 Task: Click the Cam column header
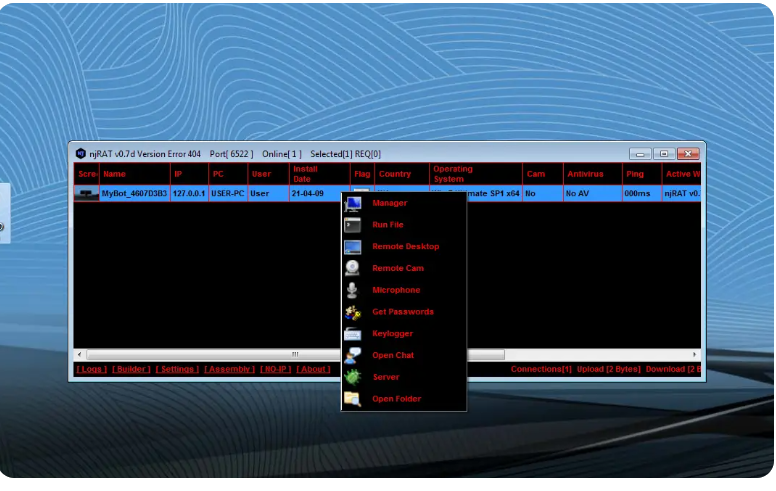543,174
